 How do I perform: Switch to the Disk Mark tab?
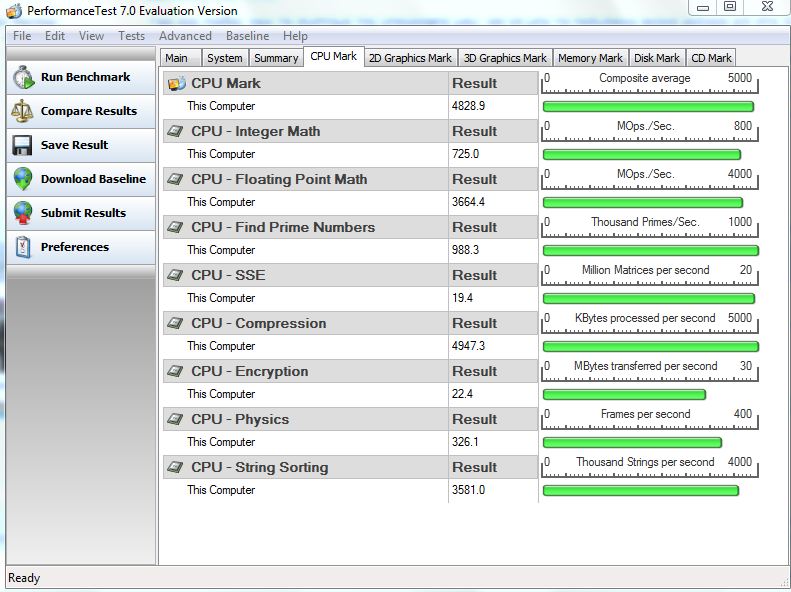(657, 58)
